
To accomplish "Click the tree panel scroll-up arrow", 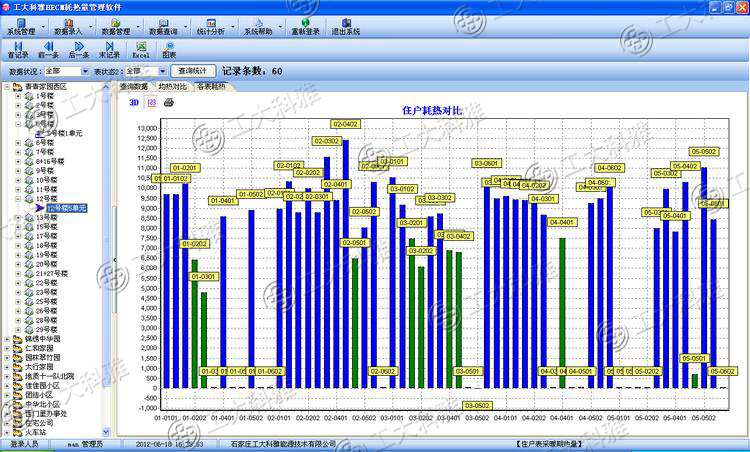I will [106, 87].
